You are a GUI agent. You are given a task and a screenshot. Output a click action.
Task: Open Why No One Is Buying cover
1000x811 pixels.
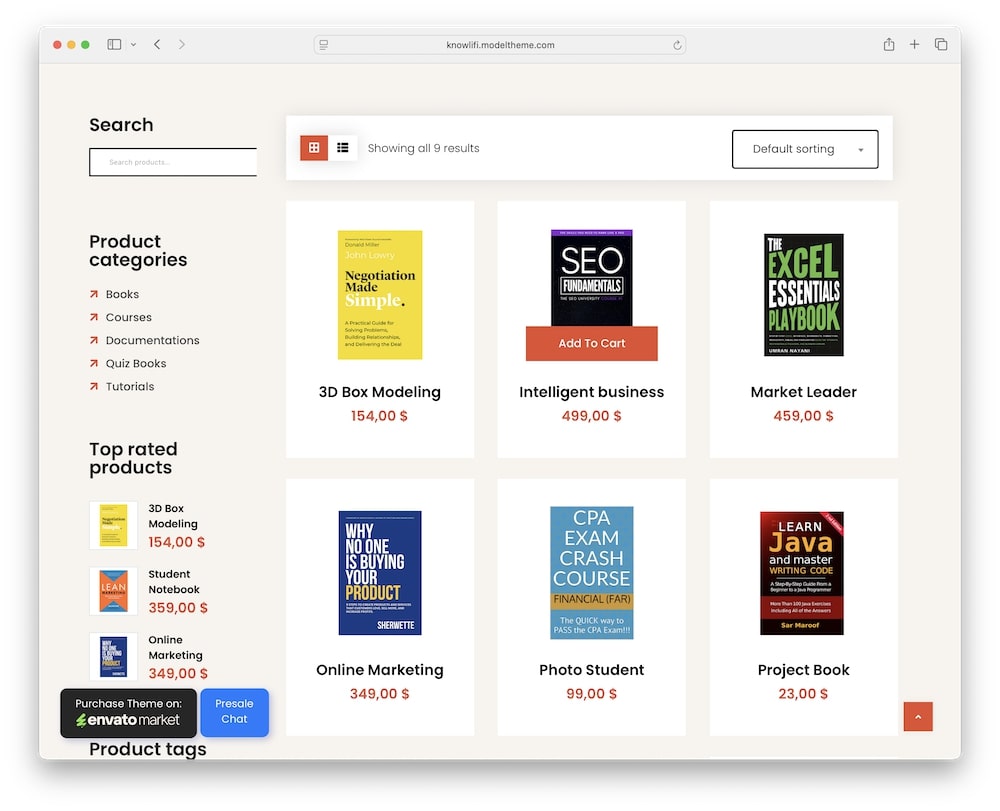pos(379,573)
